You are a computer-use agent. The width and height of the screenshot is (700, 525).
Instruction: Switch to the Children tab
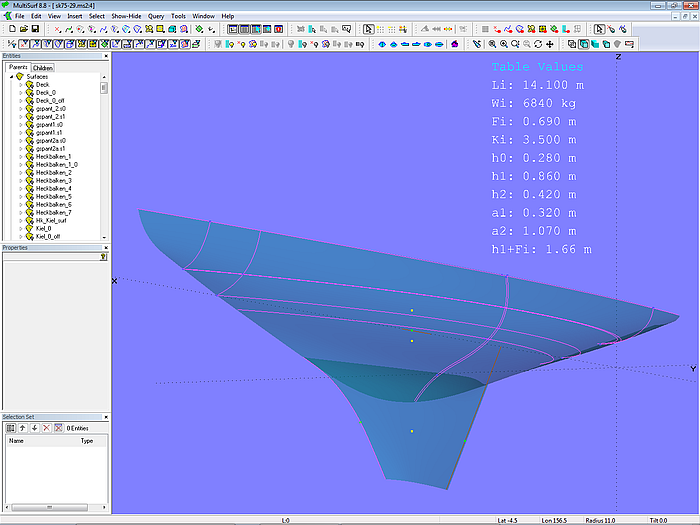[43, 67]
